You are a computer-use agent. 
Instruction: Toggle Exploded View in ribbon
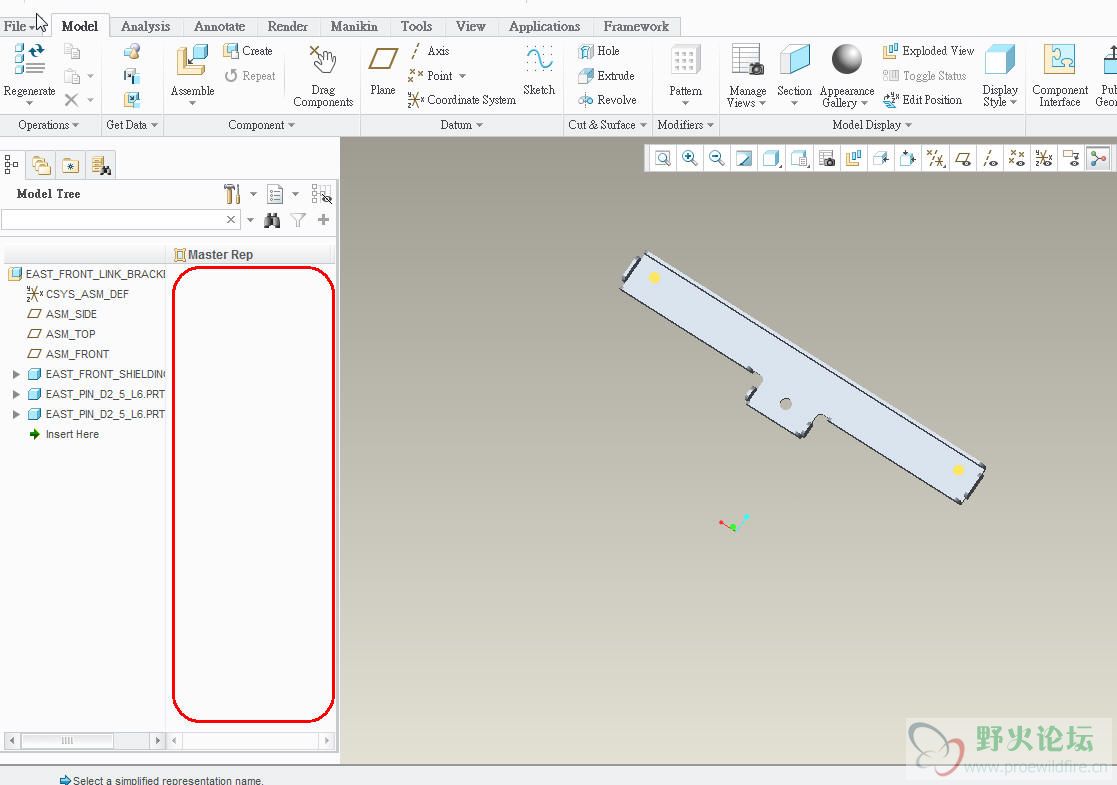click(x=928, y=51)
